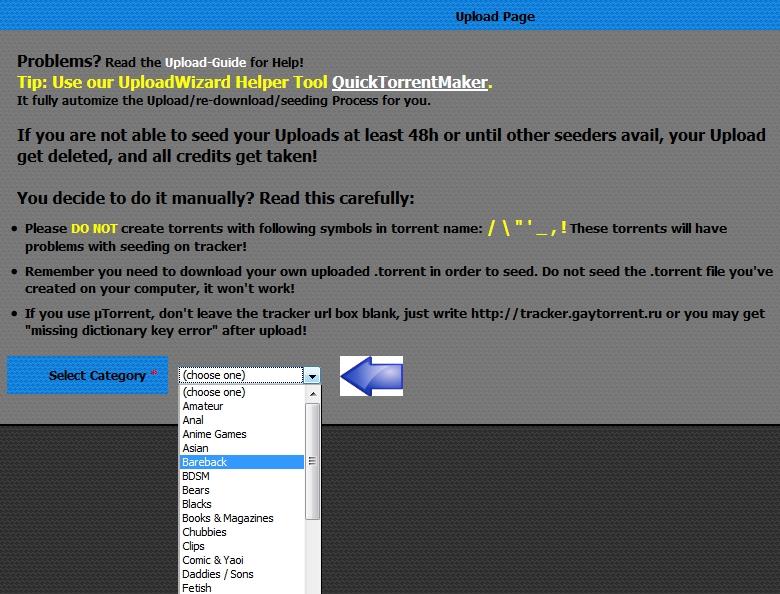Image resolution: width=780 pixels, height=594 pixels.
Task: Select Clips from the category list
Action: (193, 546)
